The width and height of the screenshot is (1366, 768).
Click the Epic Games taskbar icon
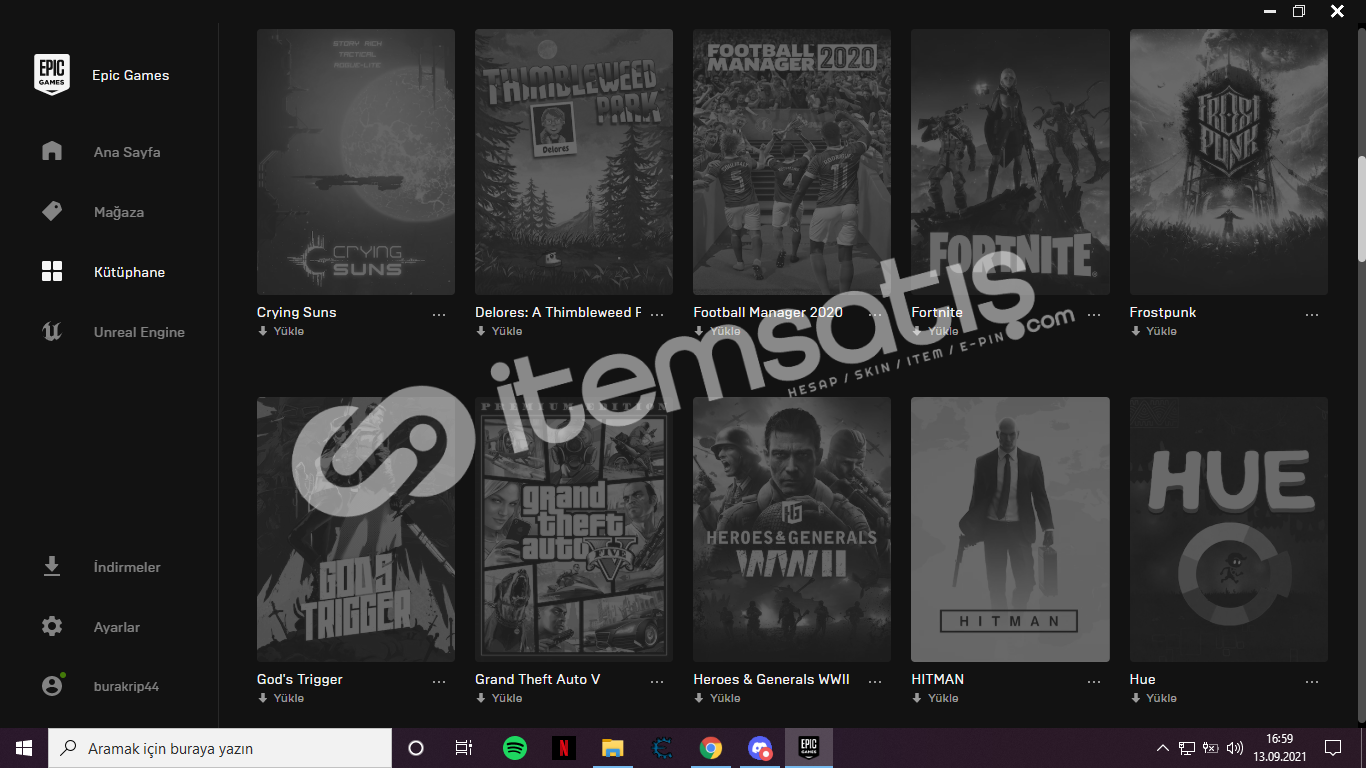[809, 748]
